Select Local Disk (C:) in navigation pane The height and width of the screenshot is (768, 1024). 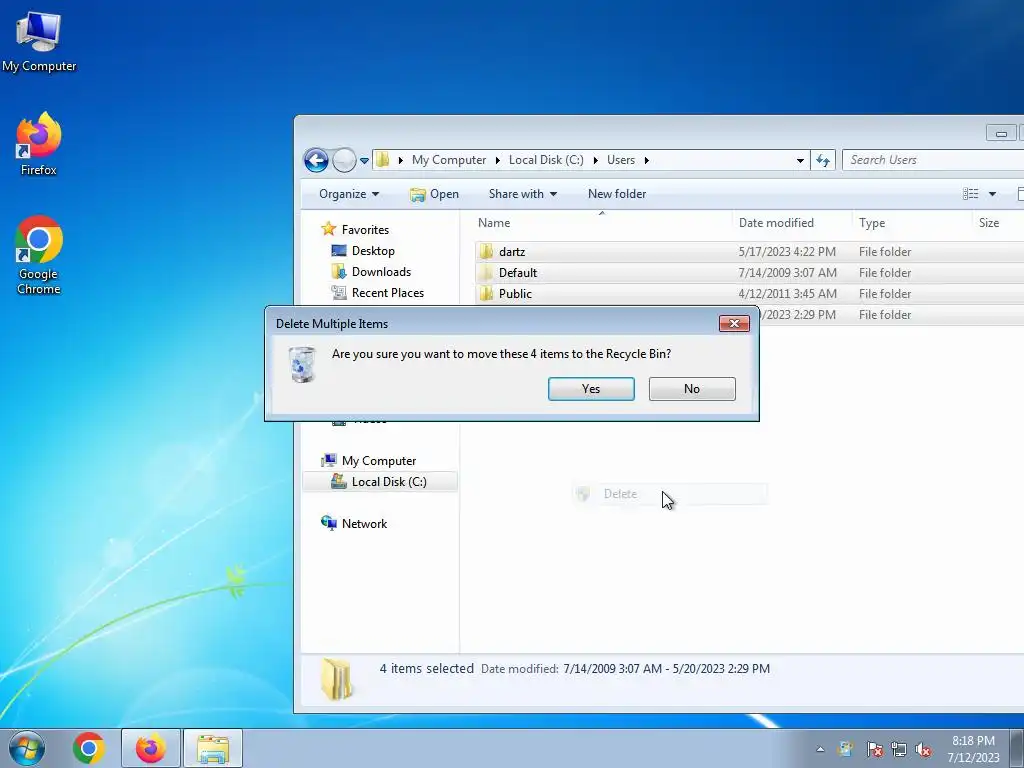coord(389,482)
